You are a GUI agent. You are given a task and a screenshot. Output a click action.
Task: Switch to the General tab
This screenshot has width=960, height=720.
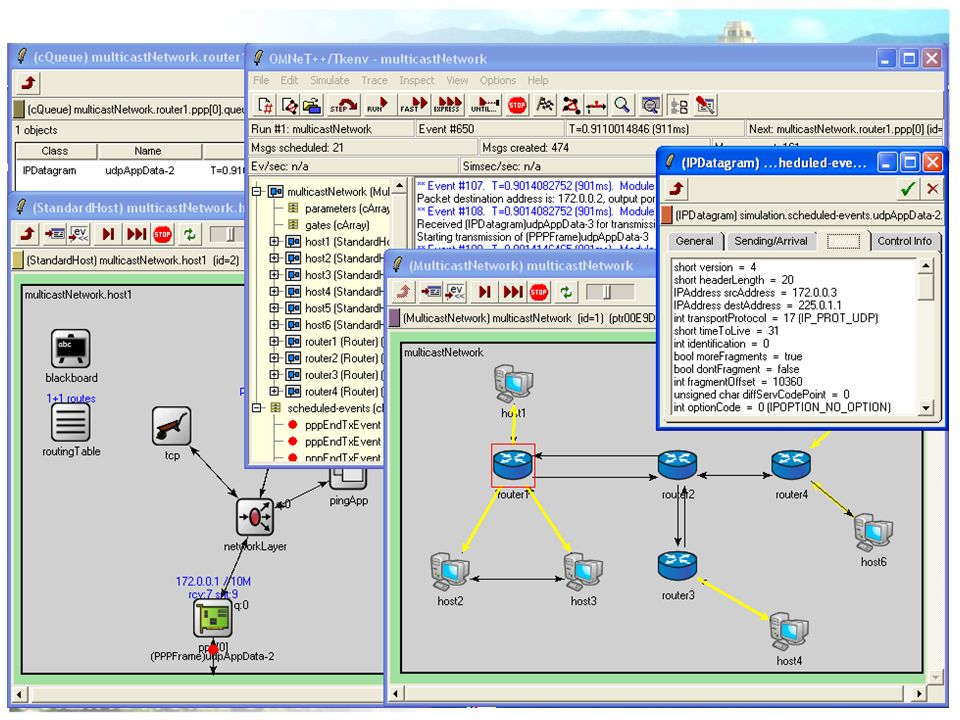tap(694, 241)
